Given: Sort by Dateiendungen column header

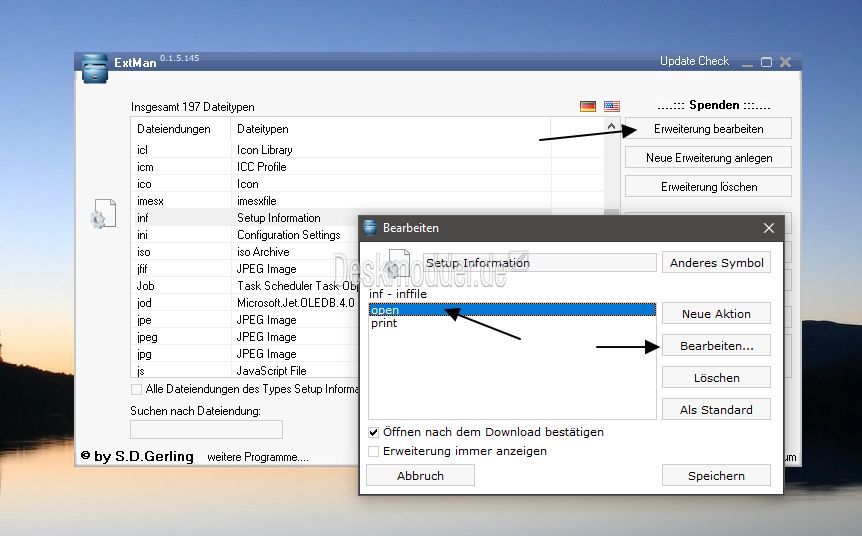Looking at the screenshot, I should pyautogui.click(x=180, y=129).
